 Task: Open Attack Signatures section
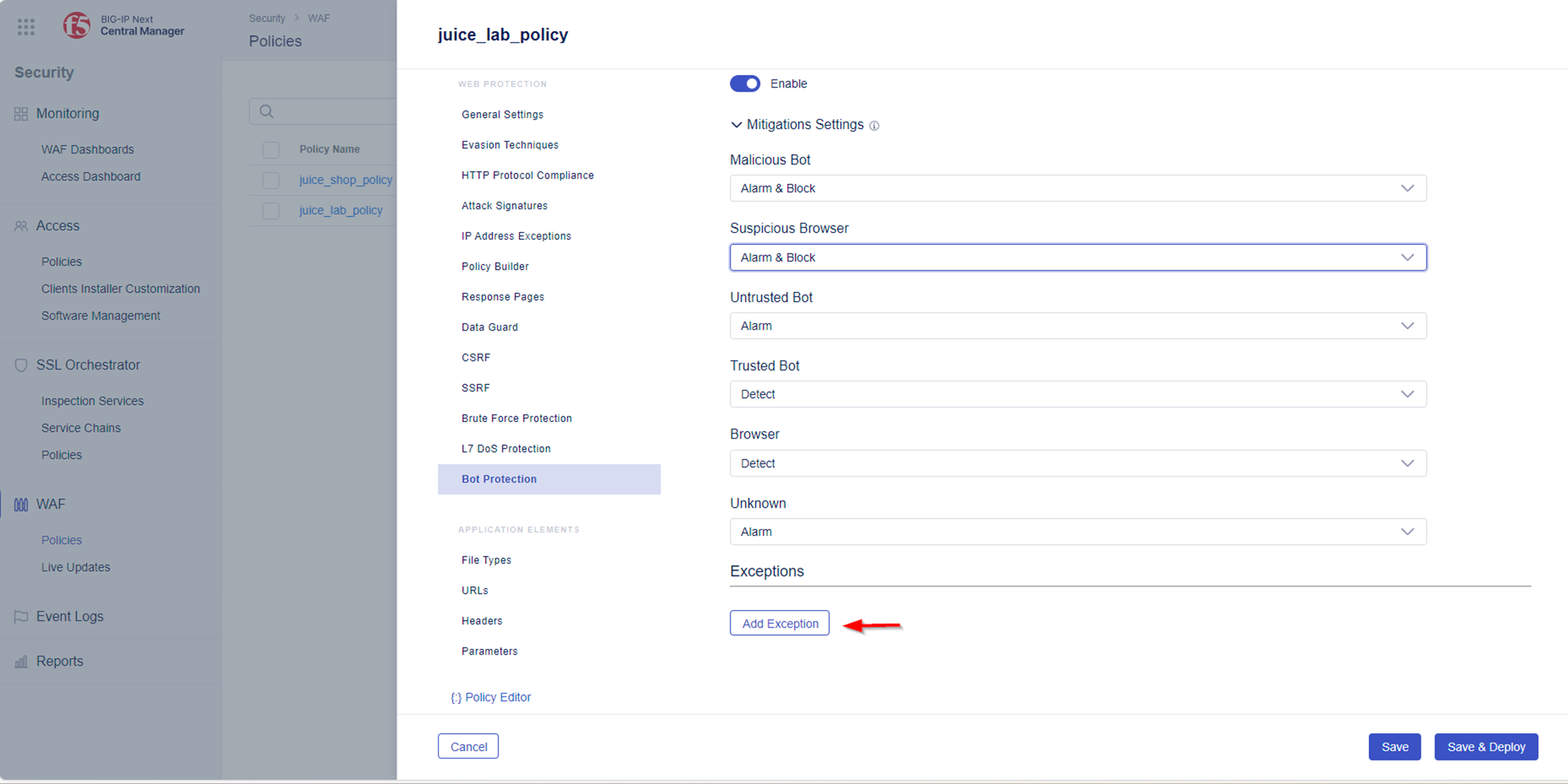coord(504,206)
